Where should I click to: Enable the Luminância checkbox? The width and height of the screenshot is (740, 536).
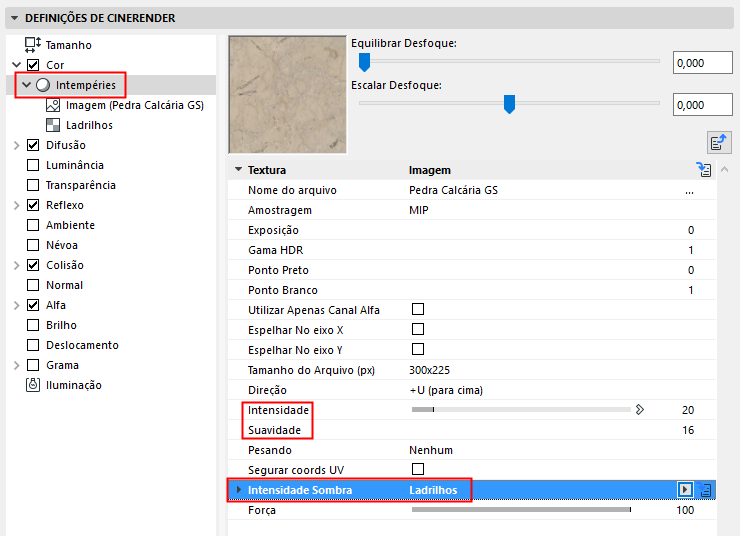33,165
